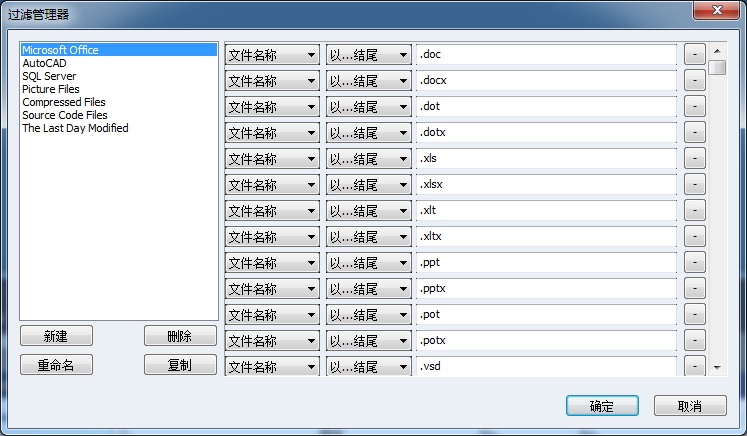This screenshot has width=747, height=436.
Task: Select the Microsoft Office filter
Action: pyautogui.click(x=119, y=50)
